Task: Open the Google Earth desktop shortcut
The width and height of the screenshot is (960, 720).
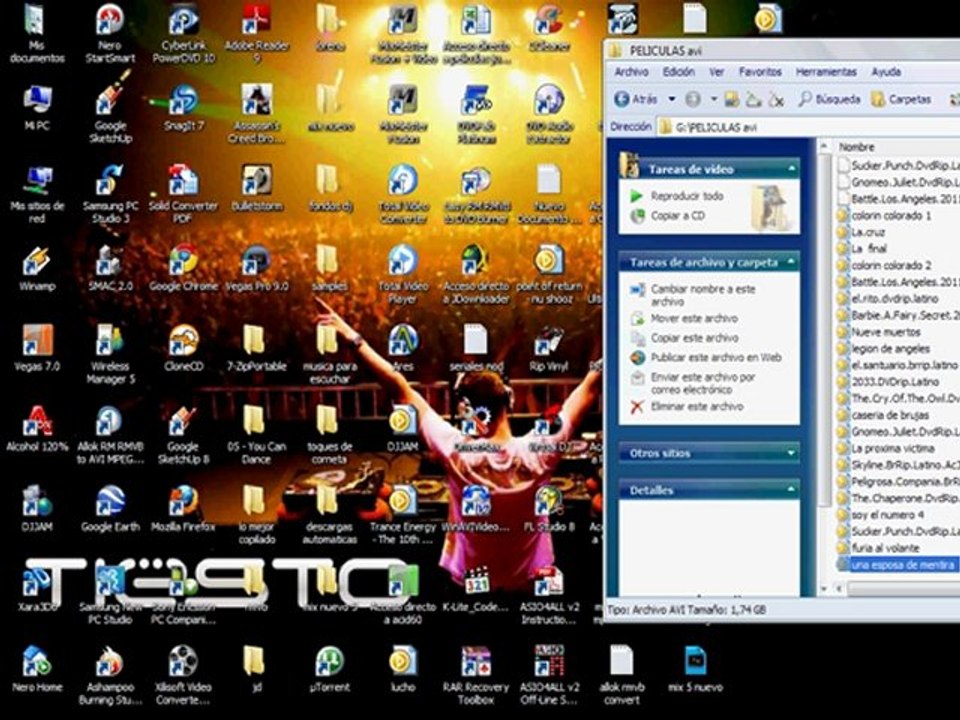Action: pyautogui.click(x=110, y=508)
